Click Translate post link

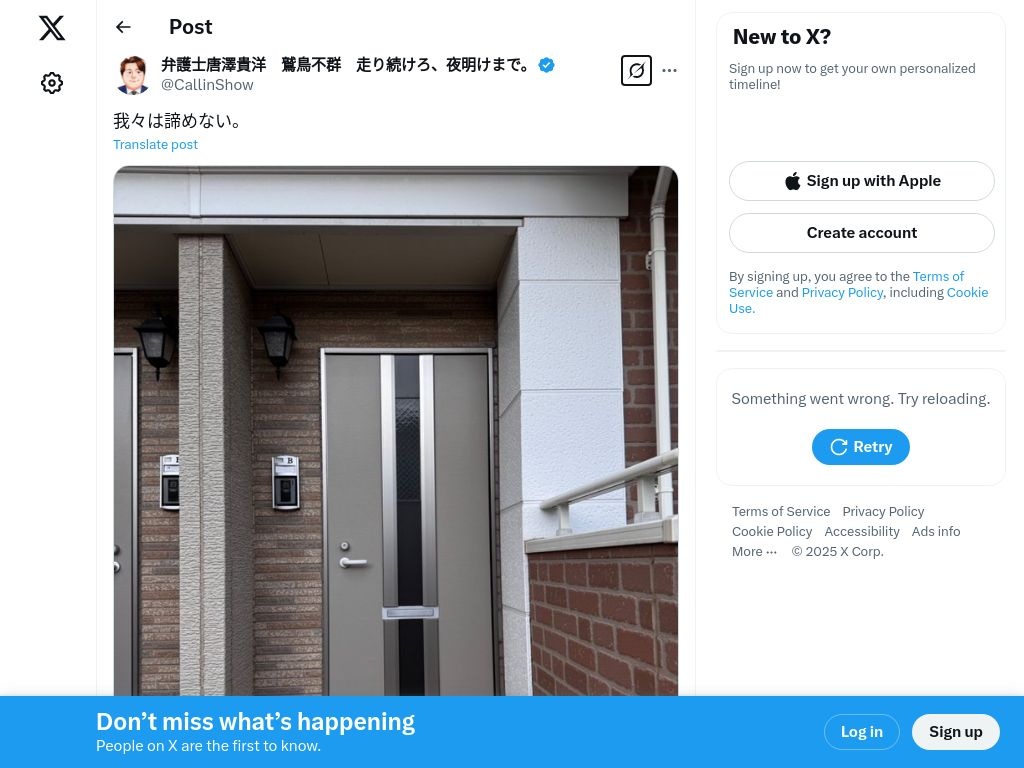click(x=155, y=144)
